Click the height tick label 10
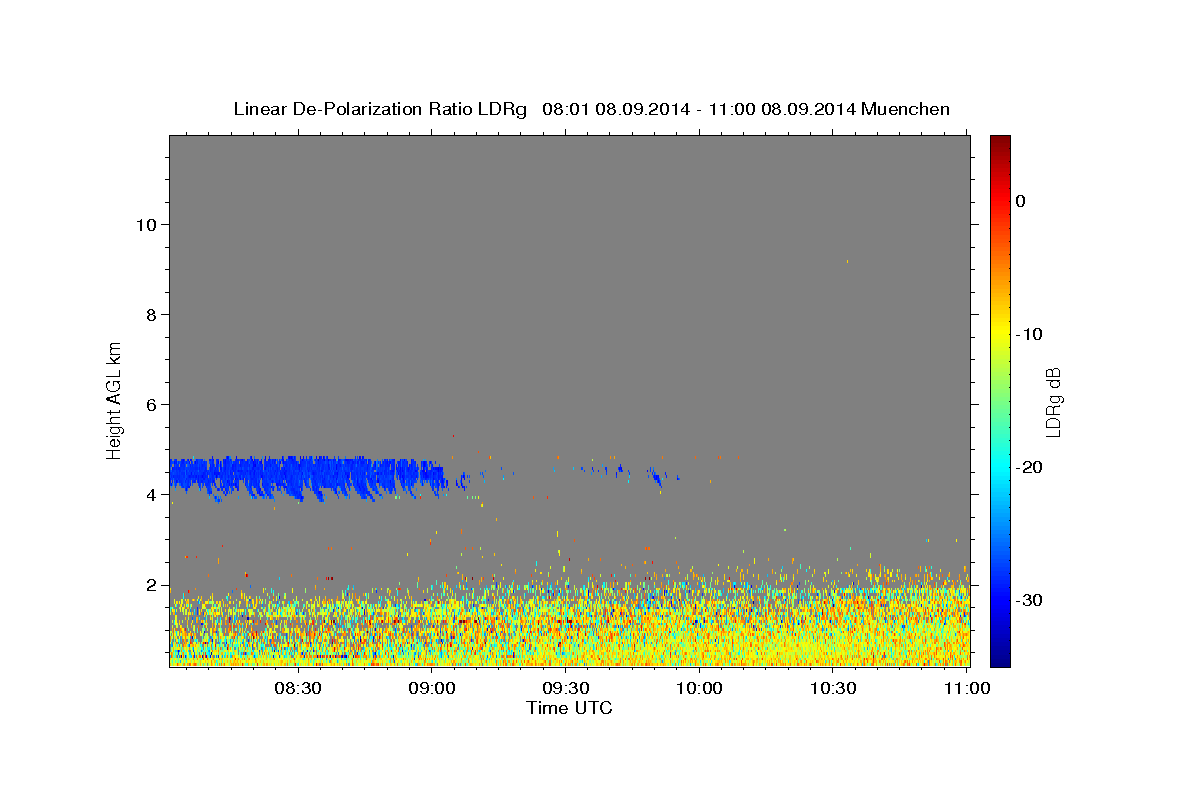The height and width of the screenshot is (800, 1200). click(146, 224)
